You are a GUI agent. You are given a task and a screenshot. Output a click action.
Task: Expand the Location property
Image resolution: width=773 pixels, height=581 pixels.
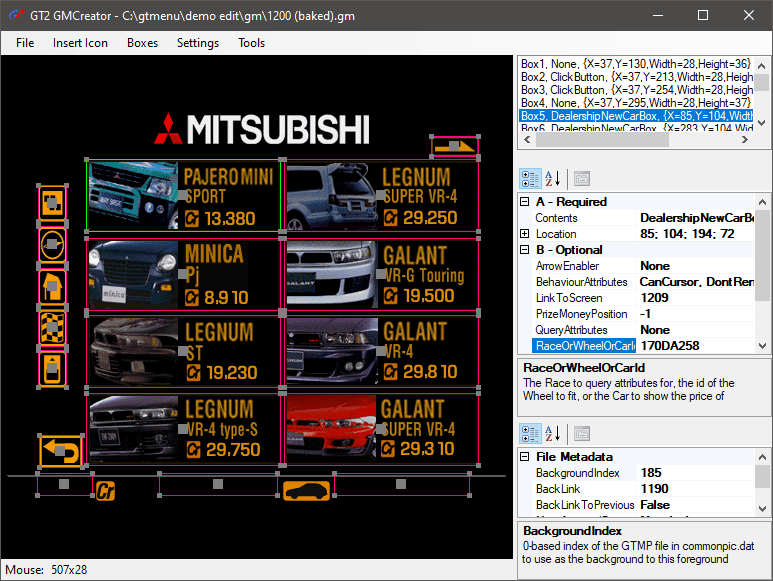coord(525,234)
